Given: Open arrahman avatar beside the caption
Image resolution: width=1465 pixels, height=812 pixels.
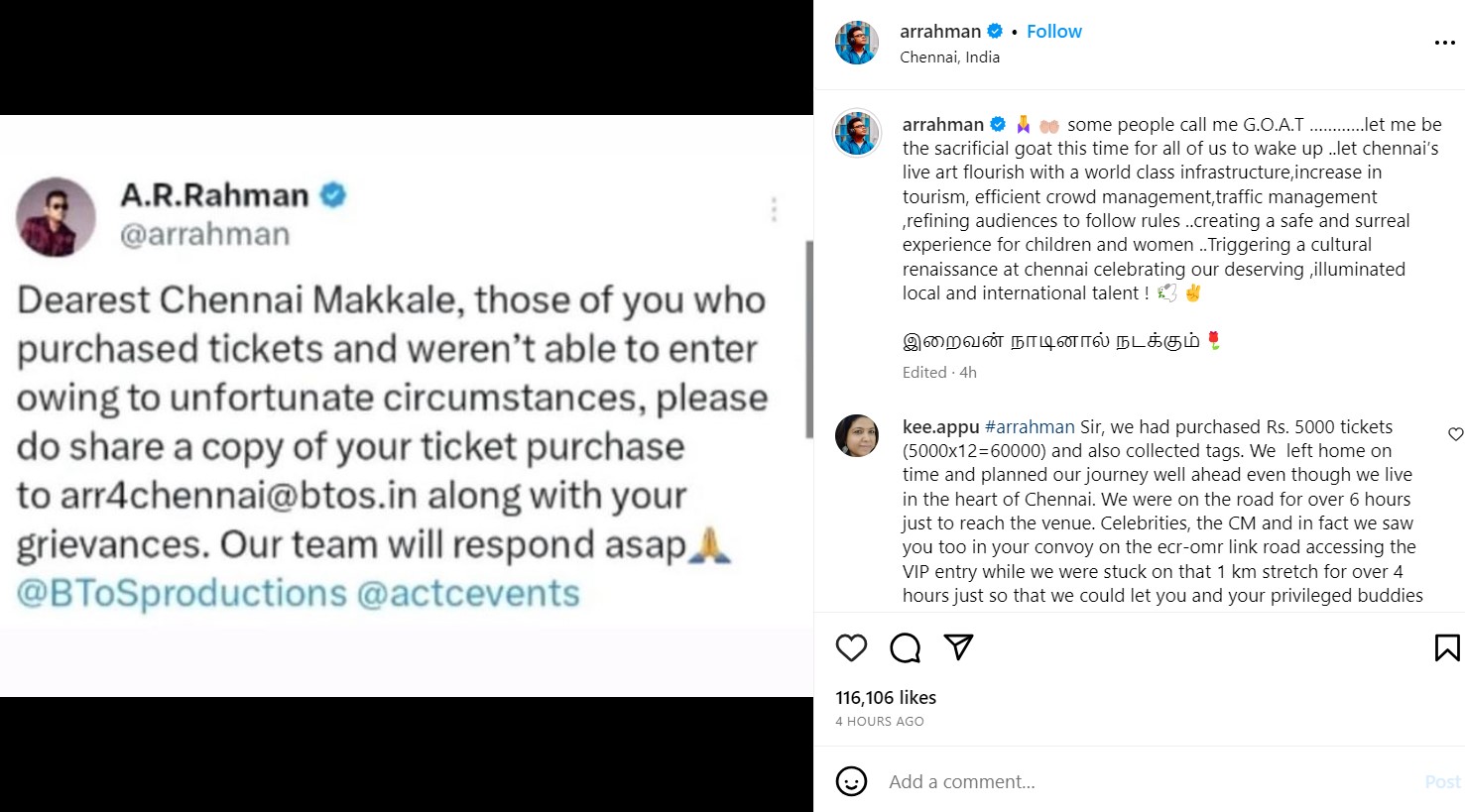Looking at the screenshot, I should [857, 133].
